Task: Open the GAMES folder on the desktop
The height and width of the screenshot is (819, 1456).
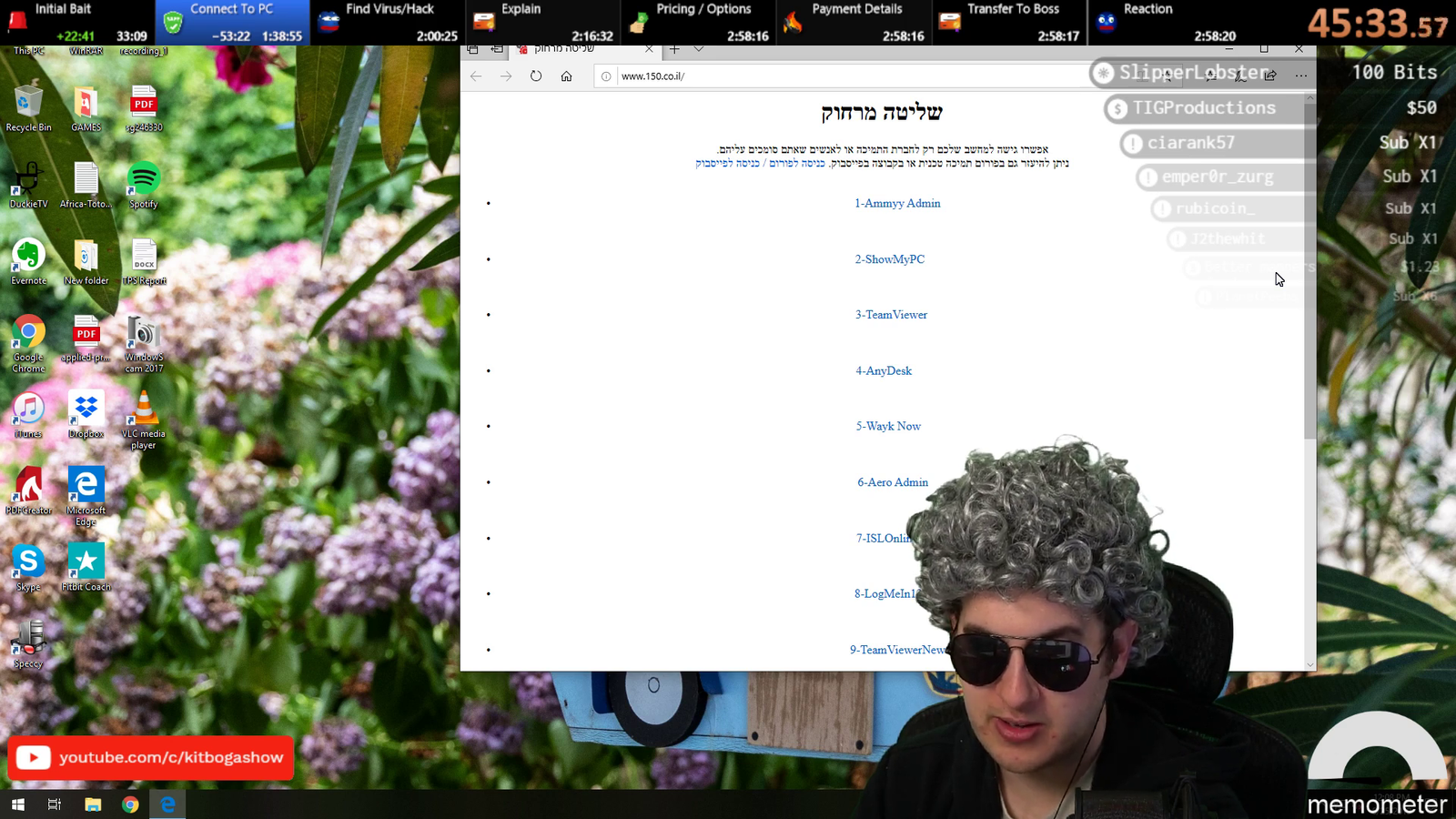Action: tap(86, 106)
